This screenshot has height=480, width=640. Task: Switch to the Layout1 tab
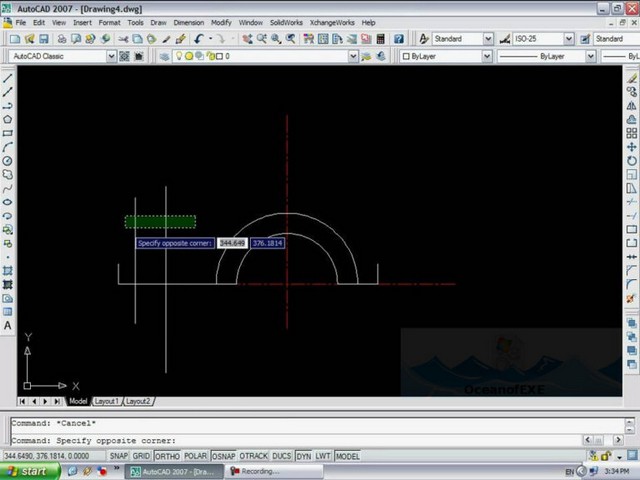tap(107, 401)
